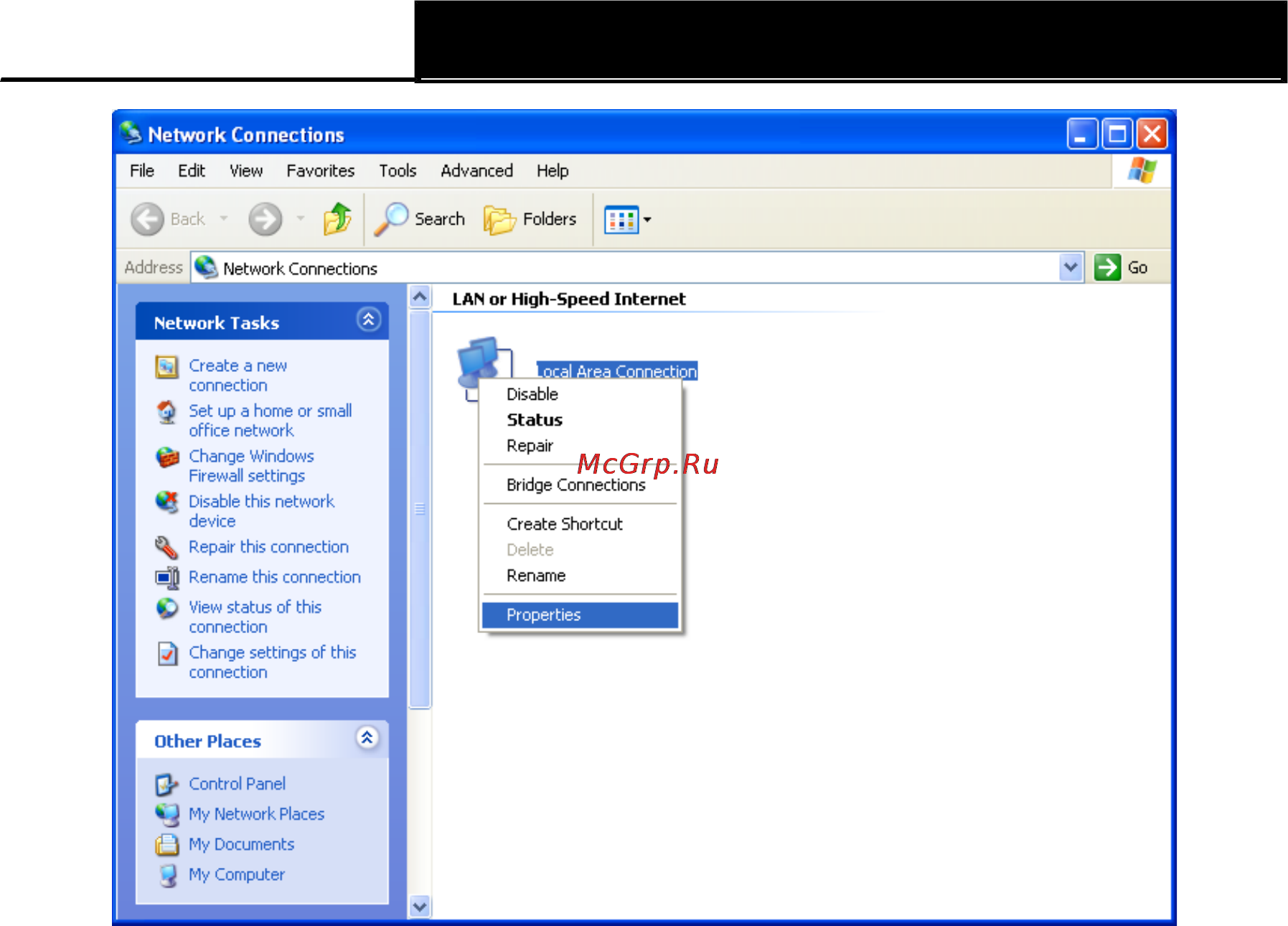Click Change settings of this connection link

coord(272,662)
